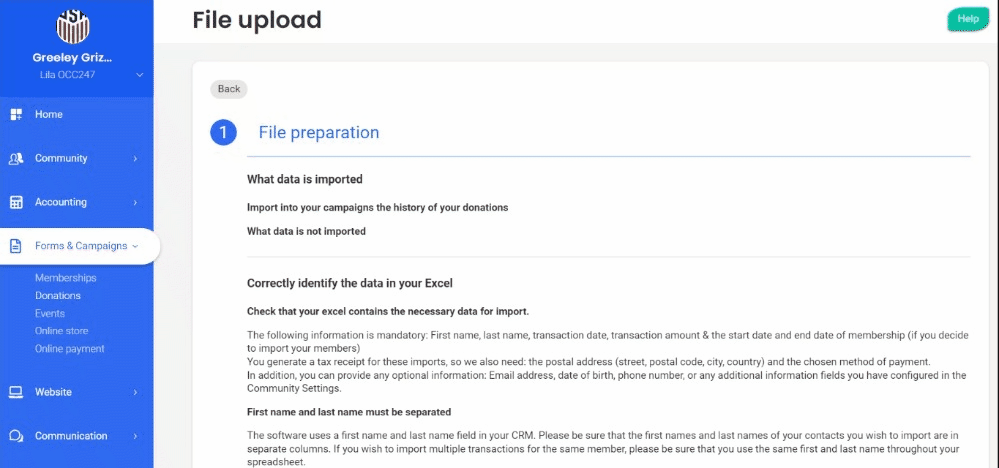The height and width of the screenshot is (468, 999).
Task: Open the Lila OCC247 account dropdown
Action: click(x=139, y=75)
